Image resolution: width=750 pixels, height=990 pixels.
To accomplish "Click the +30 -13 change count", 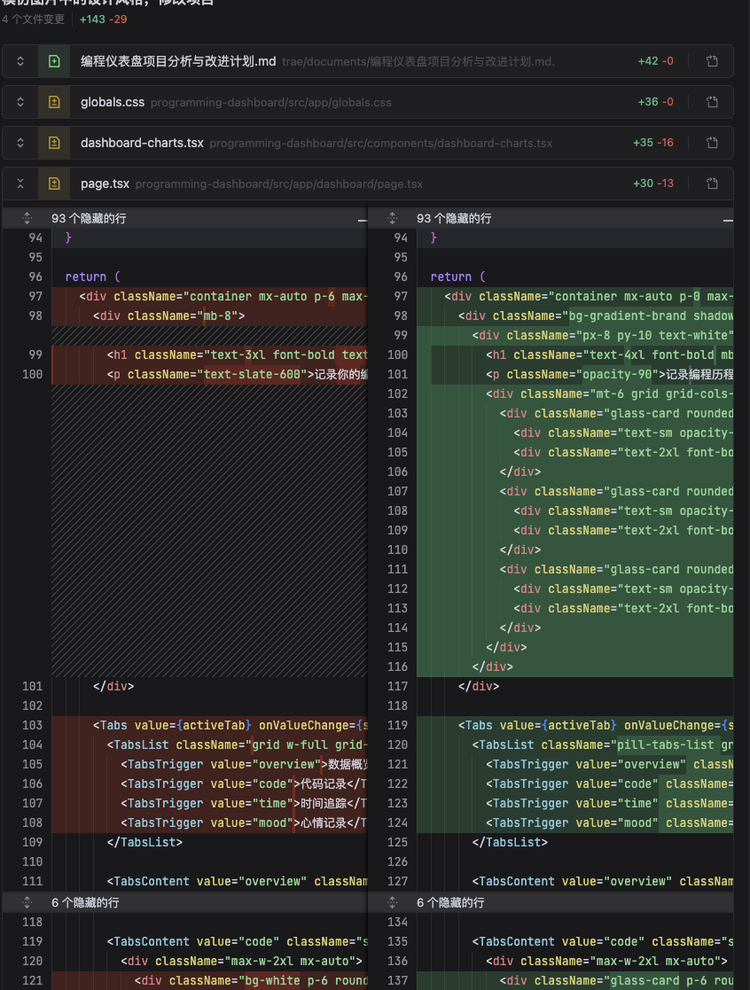I will click(653, 184).
